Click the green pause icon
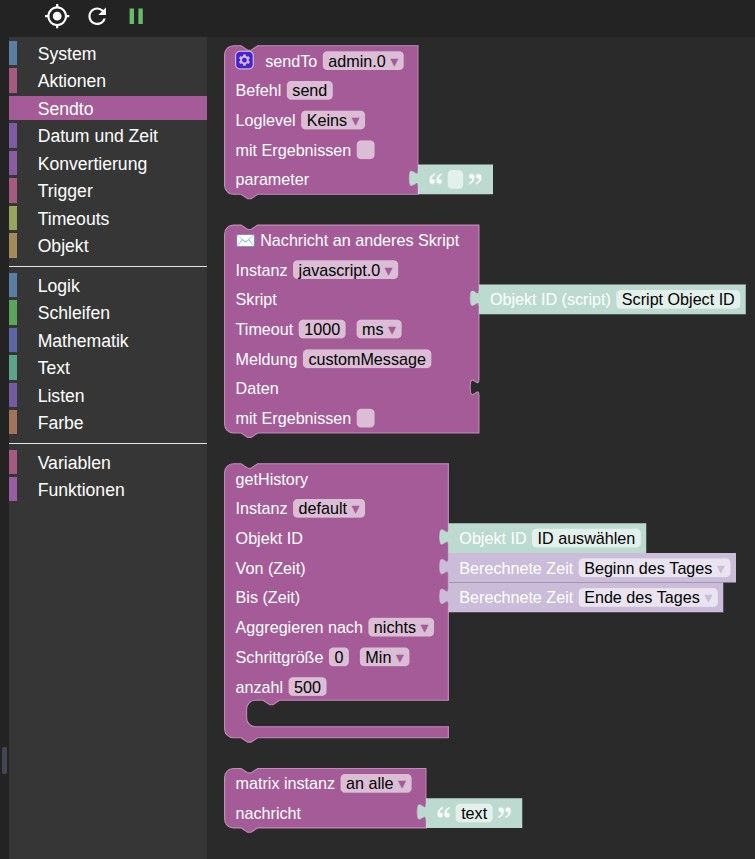Viewport: 755px width, 859px height. [136, 16]
